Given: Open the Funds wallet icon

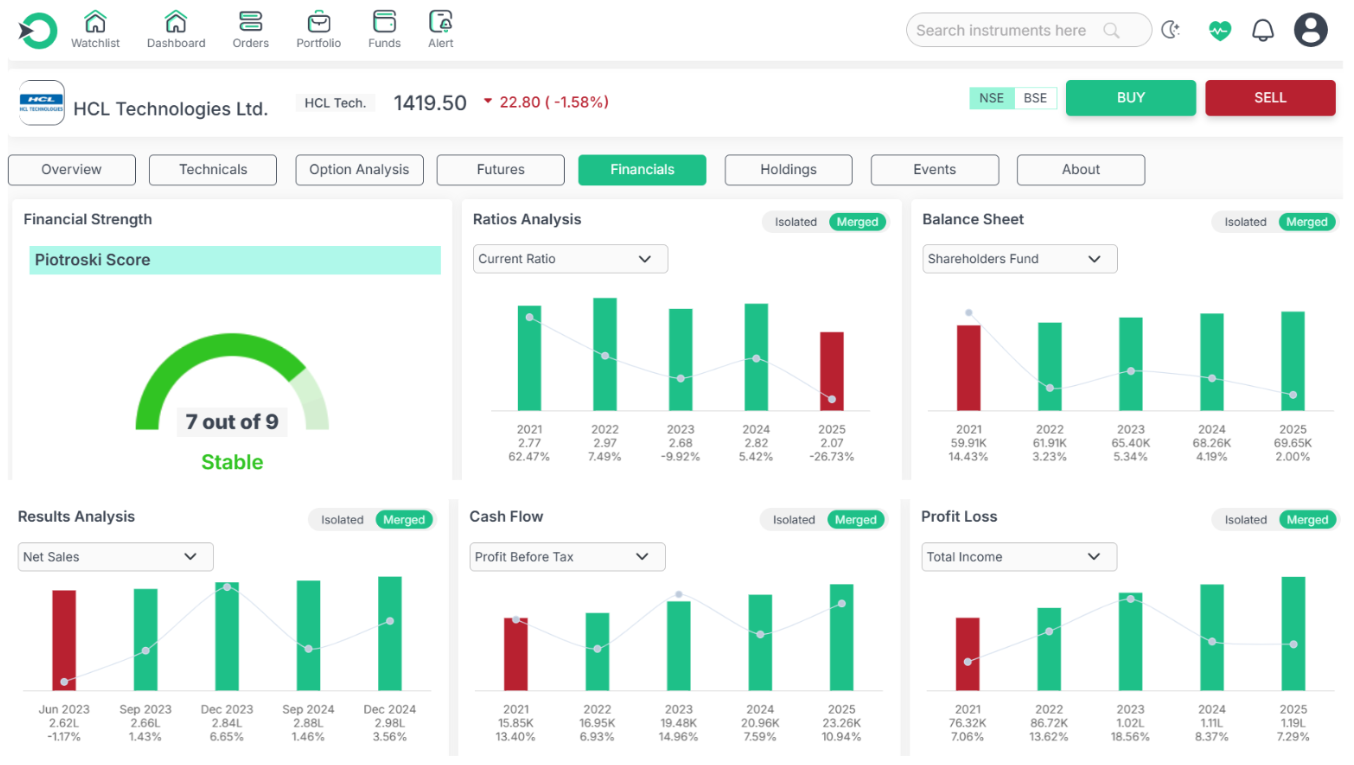Looking at the screenshot, I should pyautogui.click(x=384, y=22).
